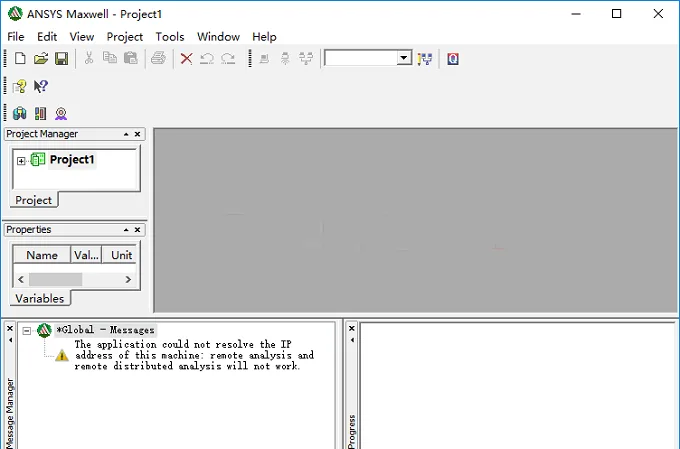
Task: Toggle the Message Manager pin arrow
Action: pos(10,340)
